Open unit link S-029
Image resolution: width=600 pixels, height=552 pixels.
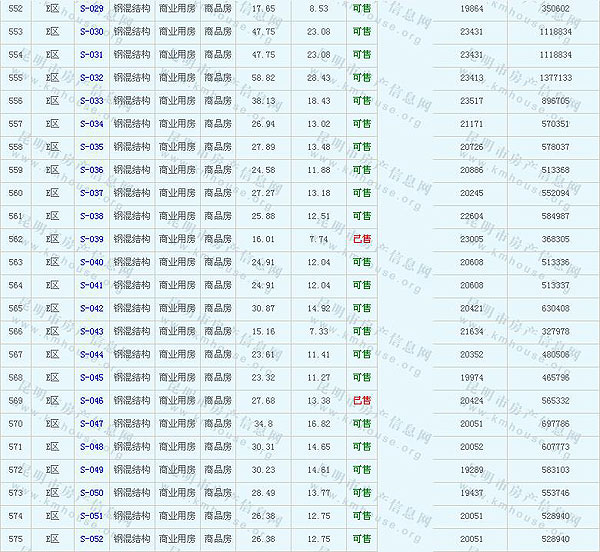[91, 8]
